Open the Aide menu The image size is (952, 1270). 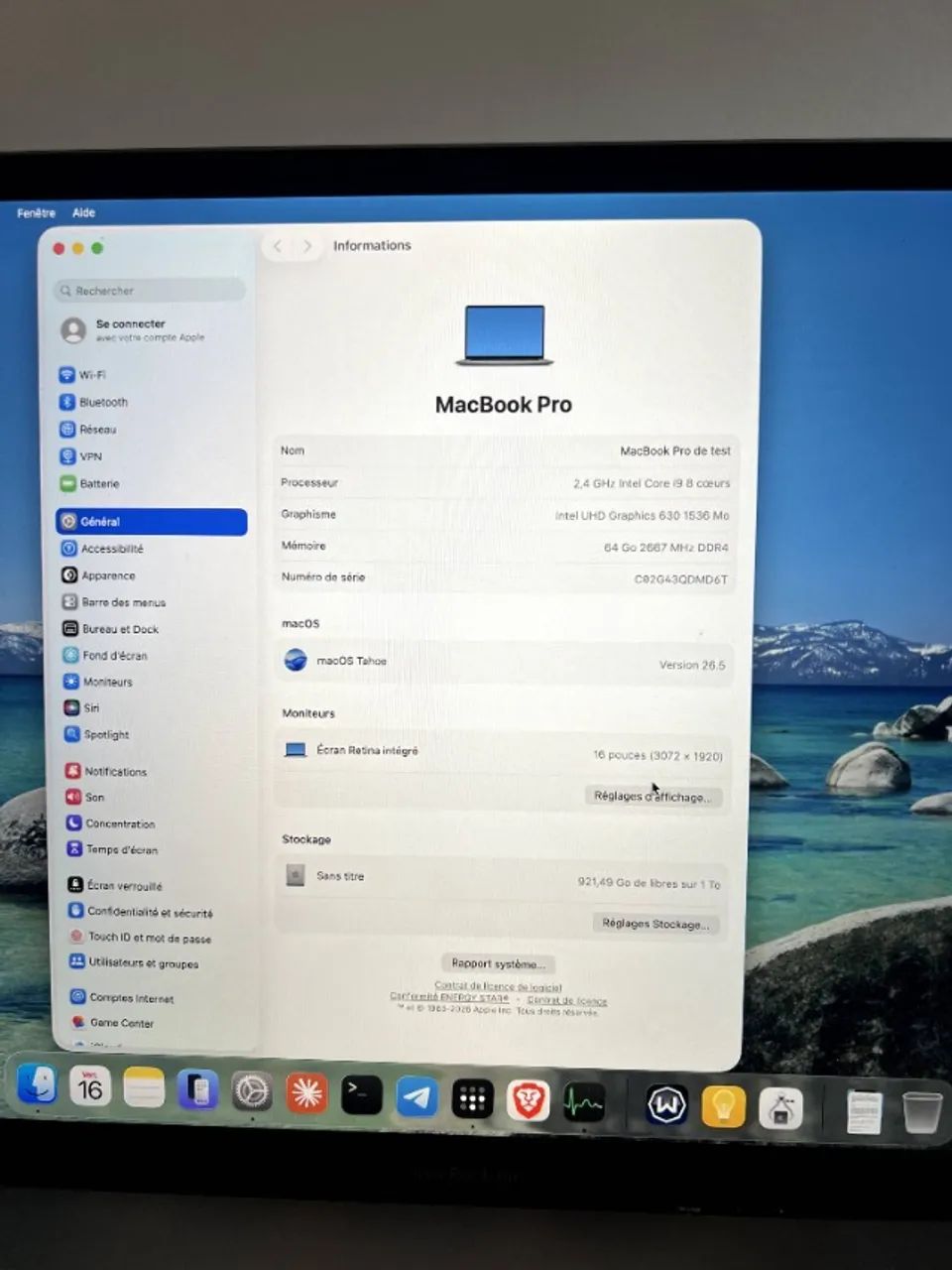(x=83, y=212)
